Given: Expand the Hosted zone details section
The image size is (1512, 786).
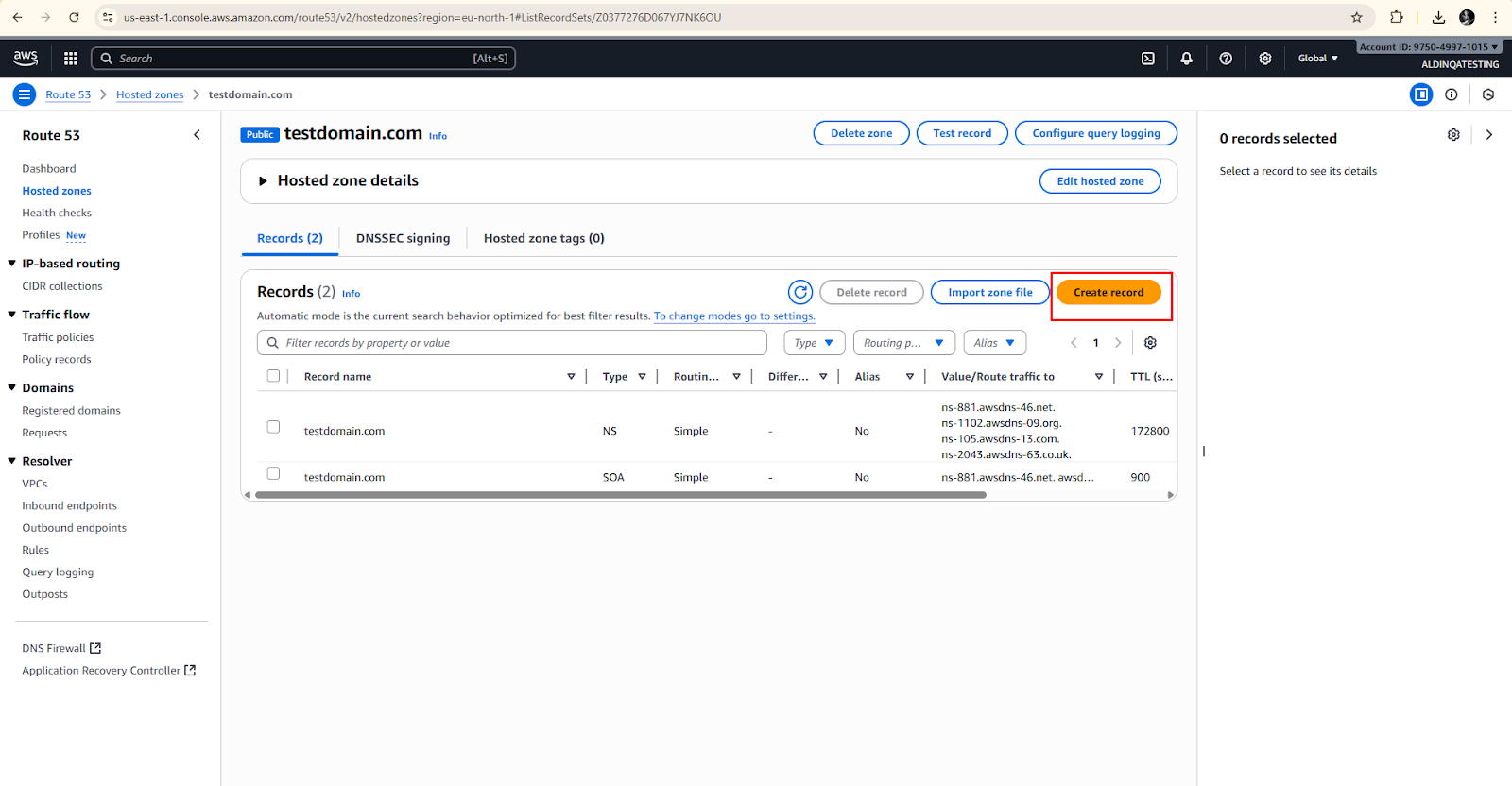Looking at the screenshot, I should [264, 181].
